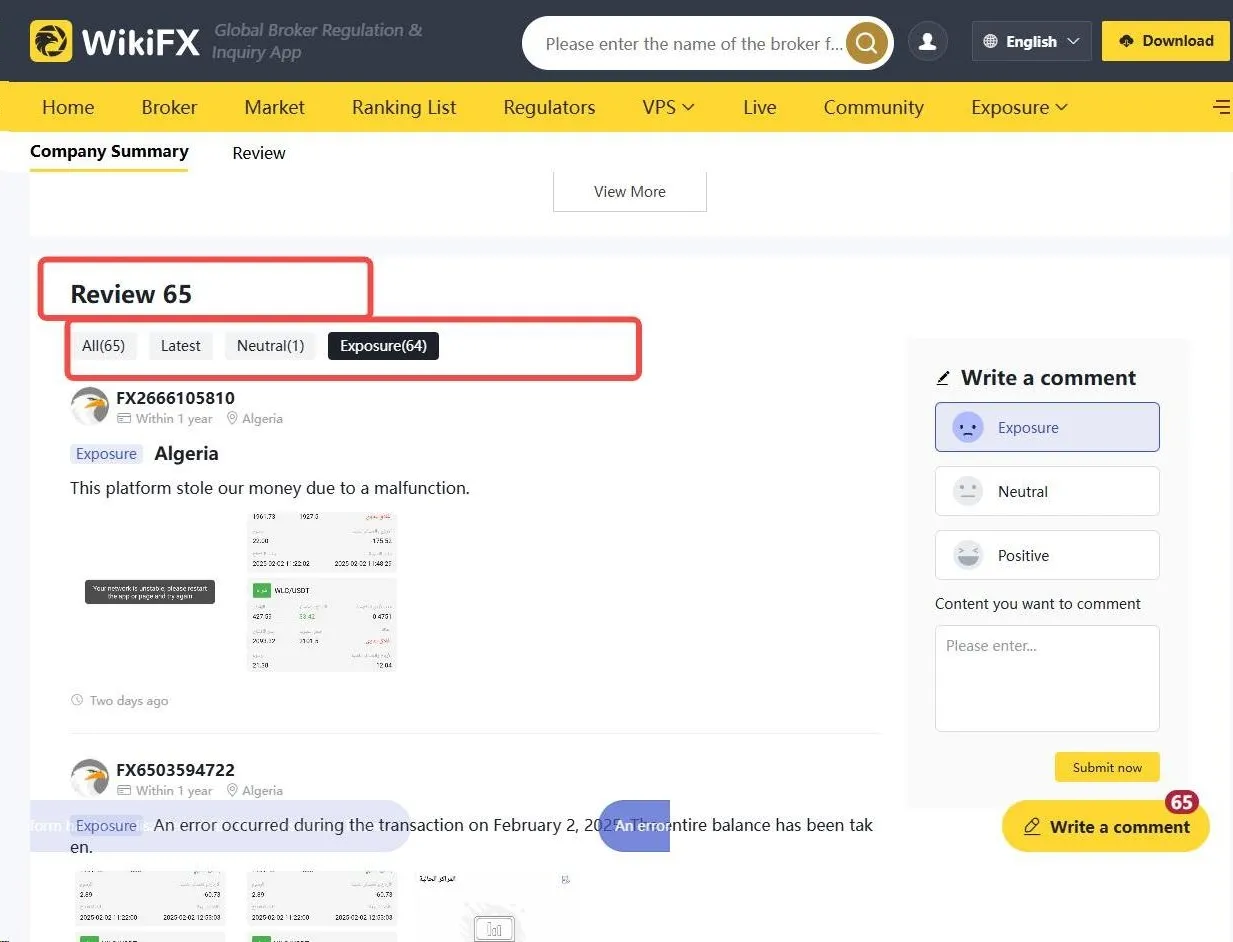Click username FX2666105810
Image resolution: width=1233 pixels, height=942 pixels.
[176, 398]
